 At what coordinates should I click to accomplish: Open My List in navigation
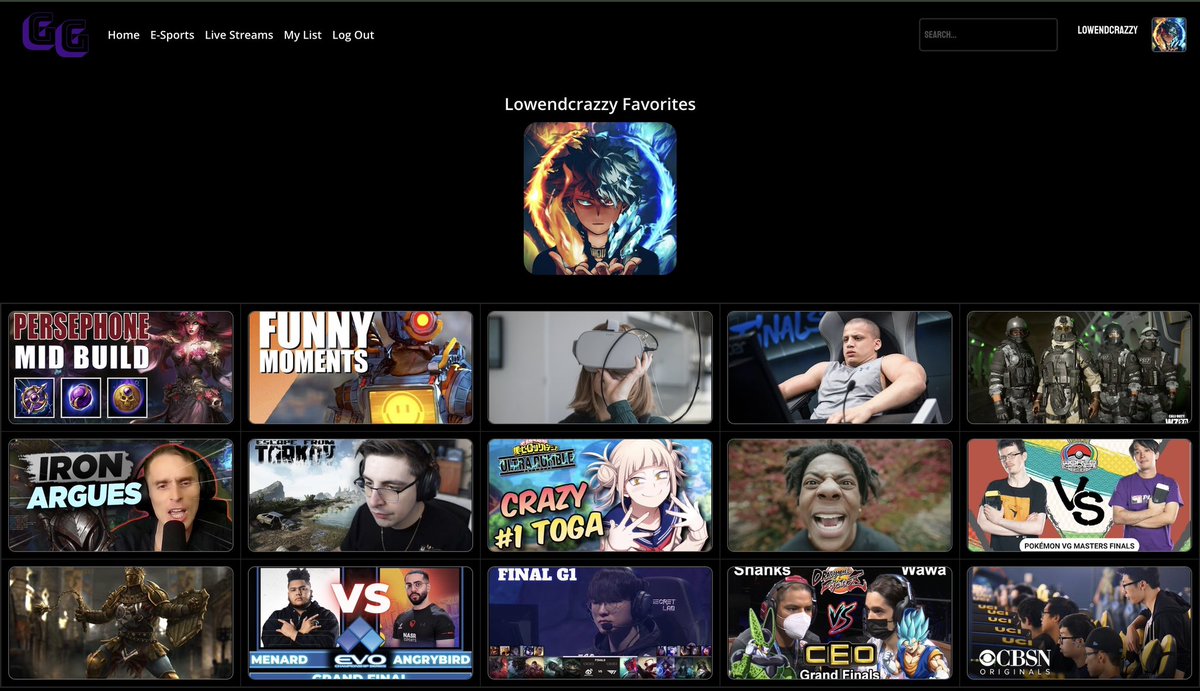[303, 35]
